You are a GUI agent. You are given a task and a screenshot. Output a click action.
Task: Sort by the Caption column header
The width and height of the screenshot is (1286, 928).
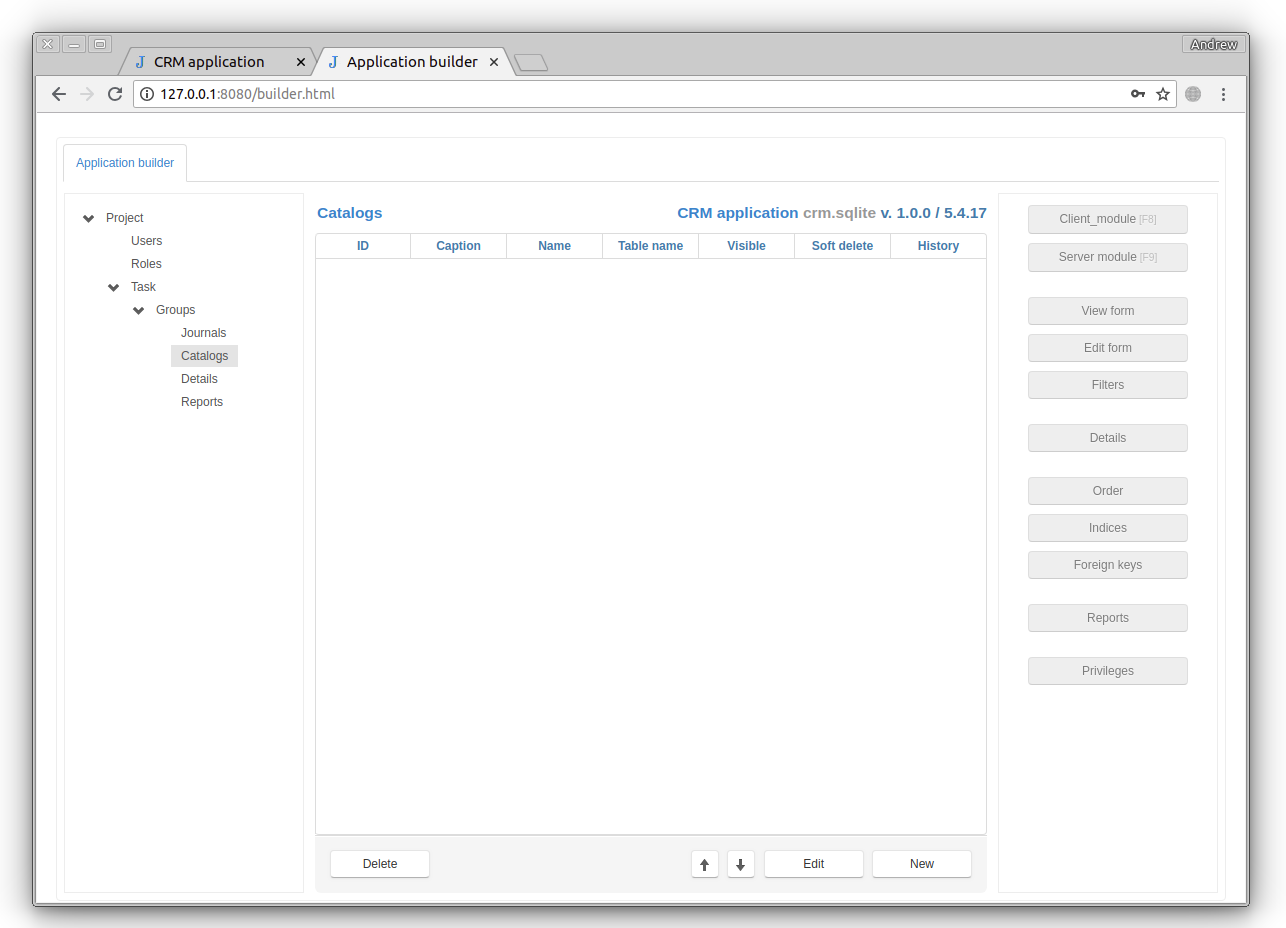point(458,246)
